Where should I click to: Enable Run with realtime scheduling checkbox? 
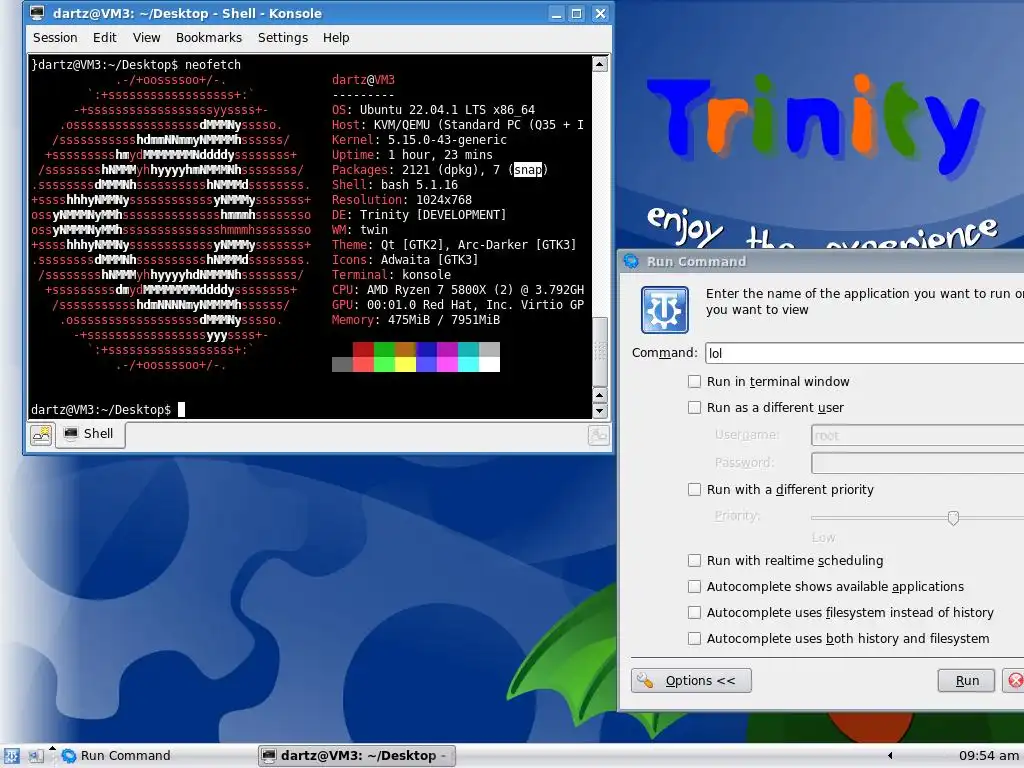pyautogui.click(x=694, y=560)
